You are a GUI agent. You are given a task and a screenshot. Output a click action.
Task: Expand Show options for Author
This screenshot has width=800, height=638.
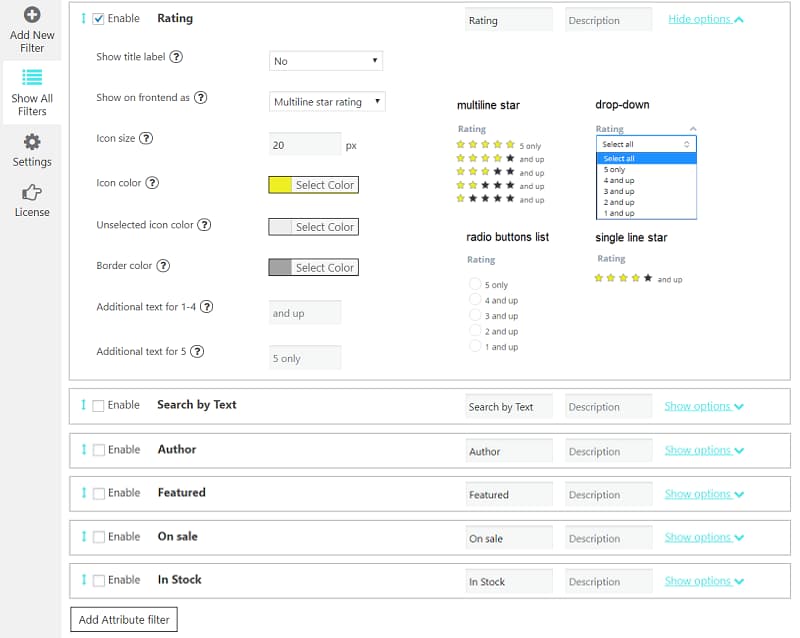pos(704,450)
